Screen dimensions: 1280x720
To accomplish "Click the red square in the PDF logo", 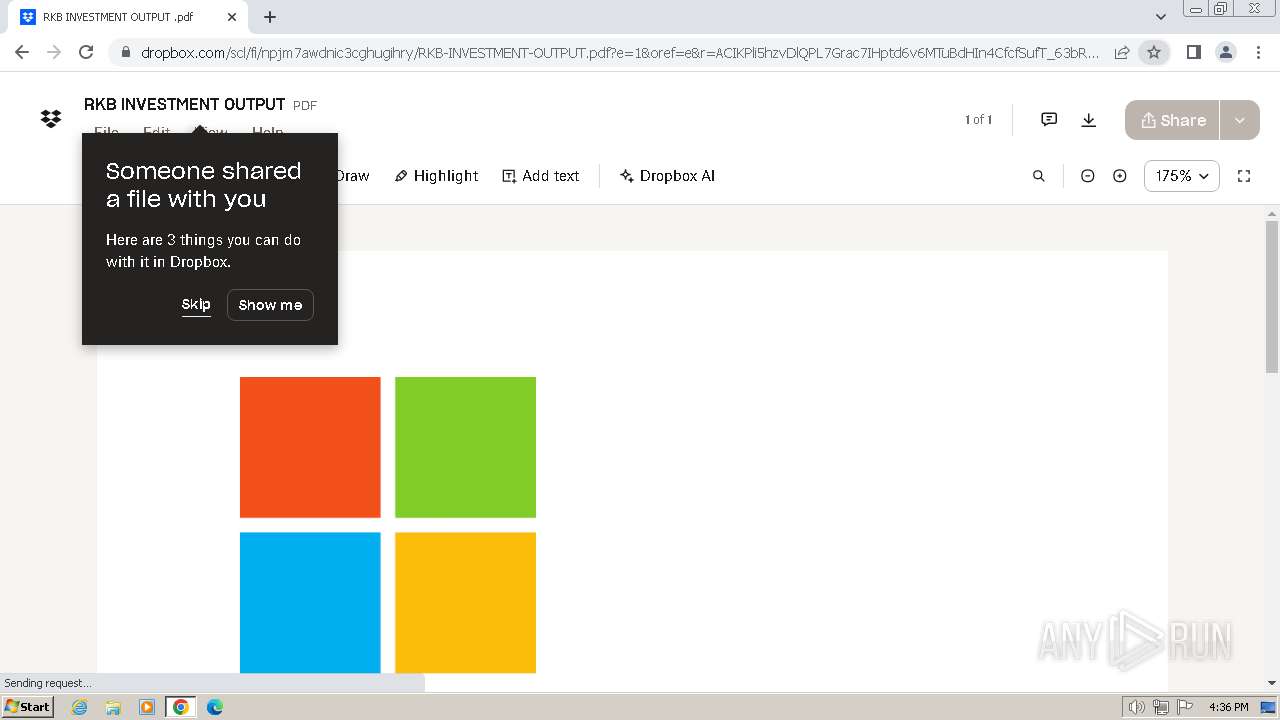I will [310, 447].
